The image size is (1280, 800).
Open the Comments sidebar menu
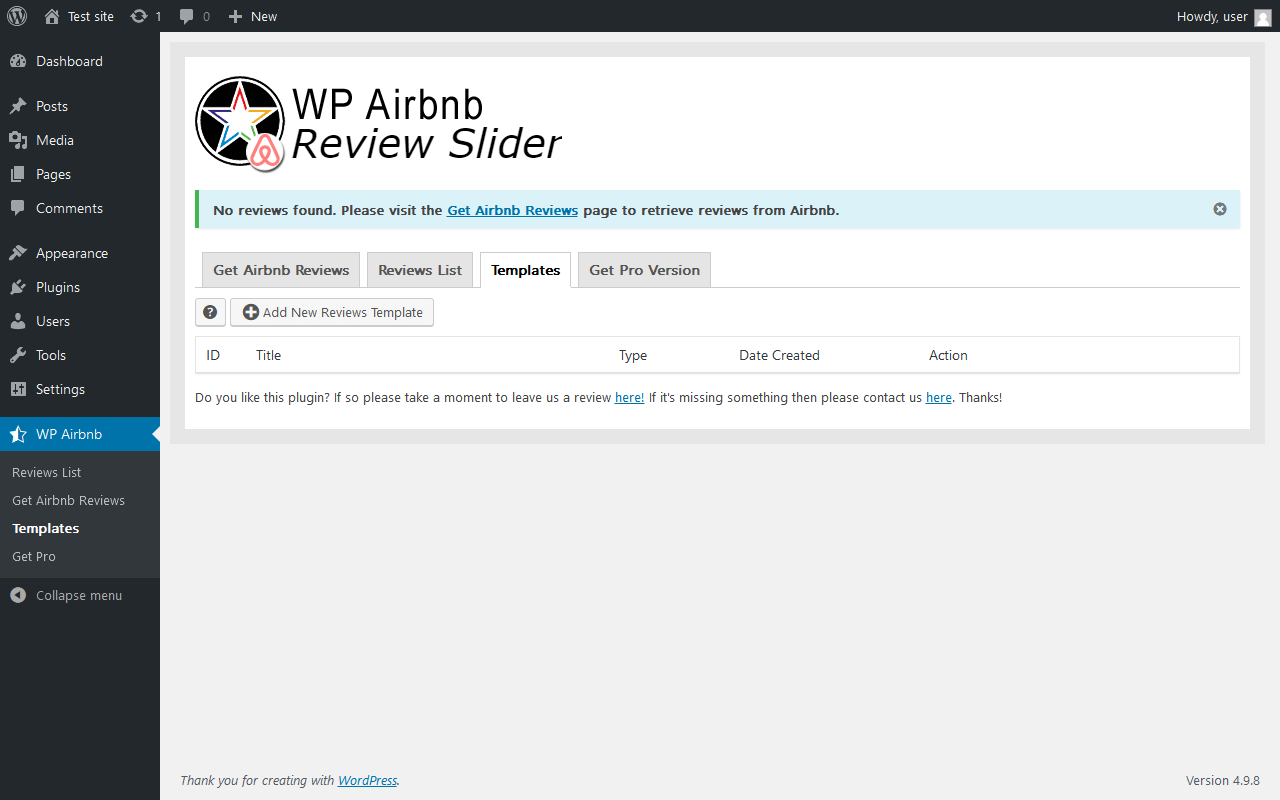point(80,208)
